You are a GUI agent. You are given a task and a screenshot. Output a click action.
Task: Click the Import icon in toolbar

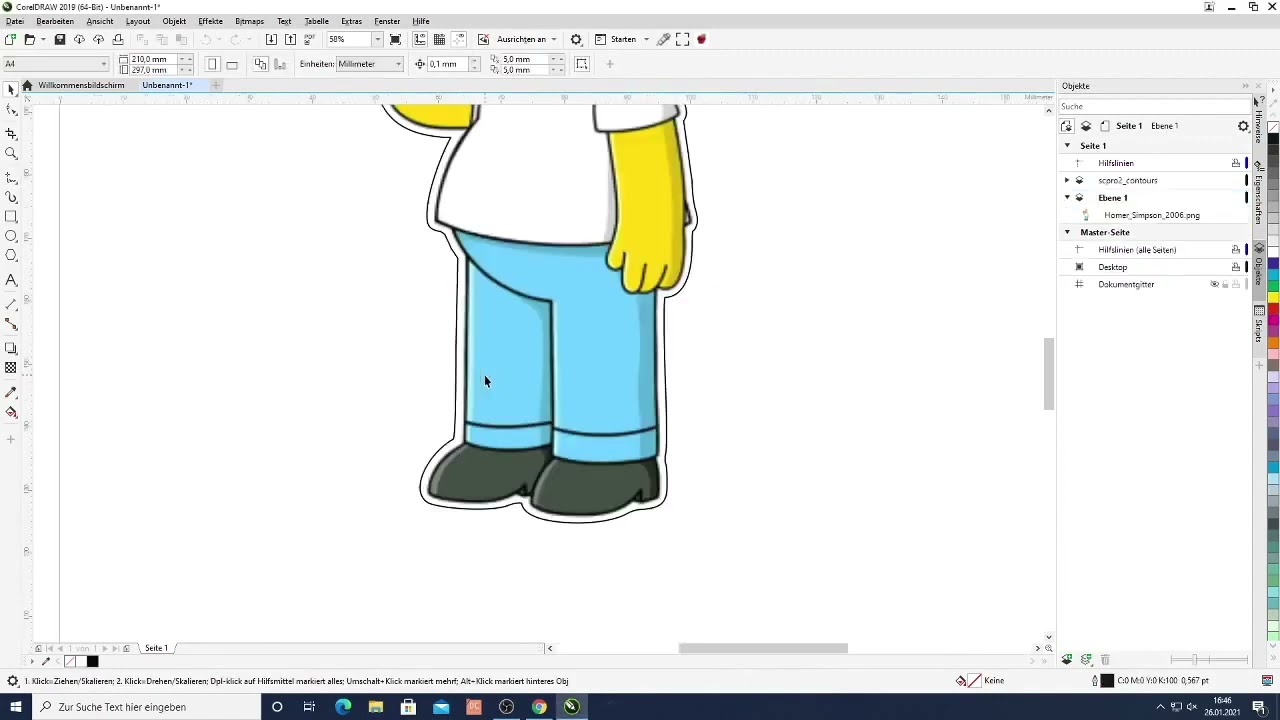point(271,39)
